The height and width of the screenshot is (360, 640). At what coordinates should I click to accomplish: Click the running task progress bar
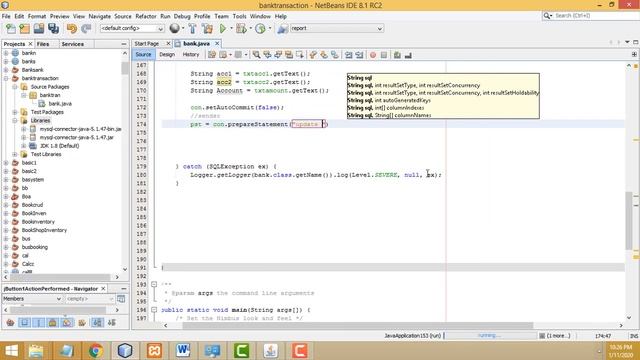tap(490, 336)
